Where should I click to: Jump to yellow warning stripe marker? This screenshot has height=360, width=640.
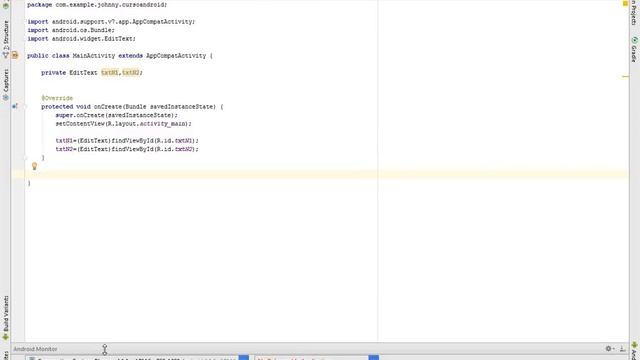click(625, 76)
